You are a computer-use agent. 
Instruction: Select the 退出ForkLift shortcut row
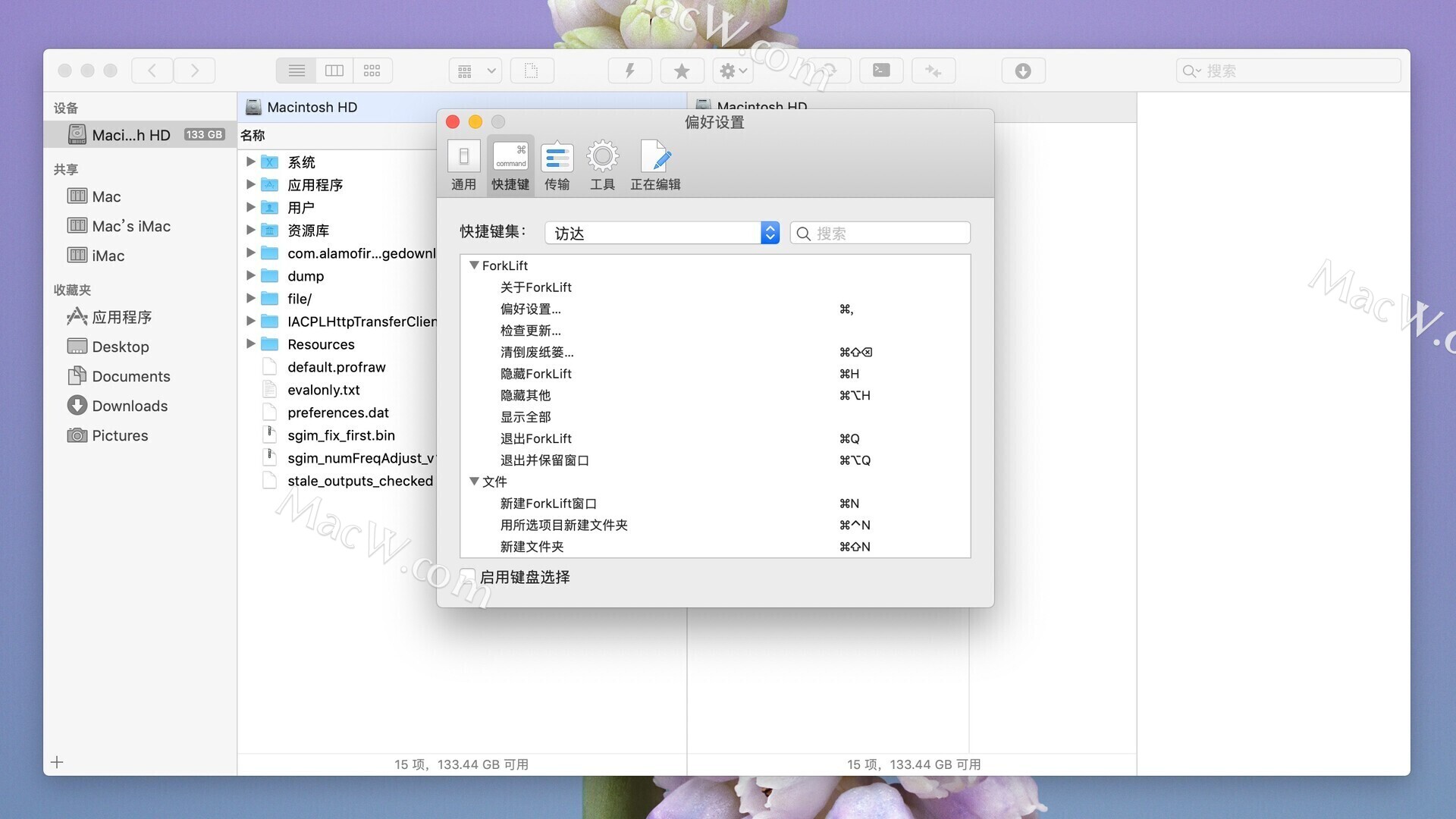click(715, 438)
